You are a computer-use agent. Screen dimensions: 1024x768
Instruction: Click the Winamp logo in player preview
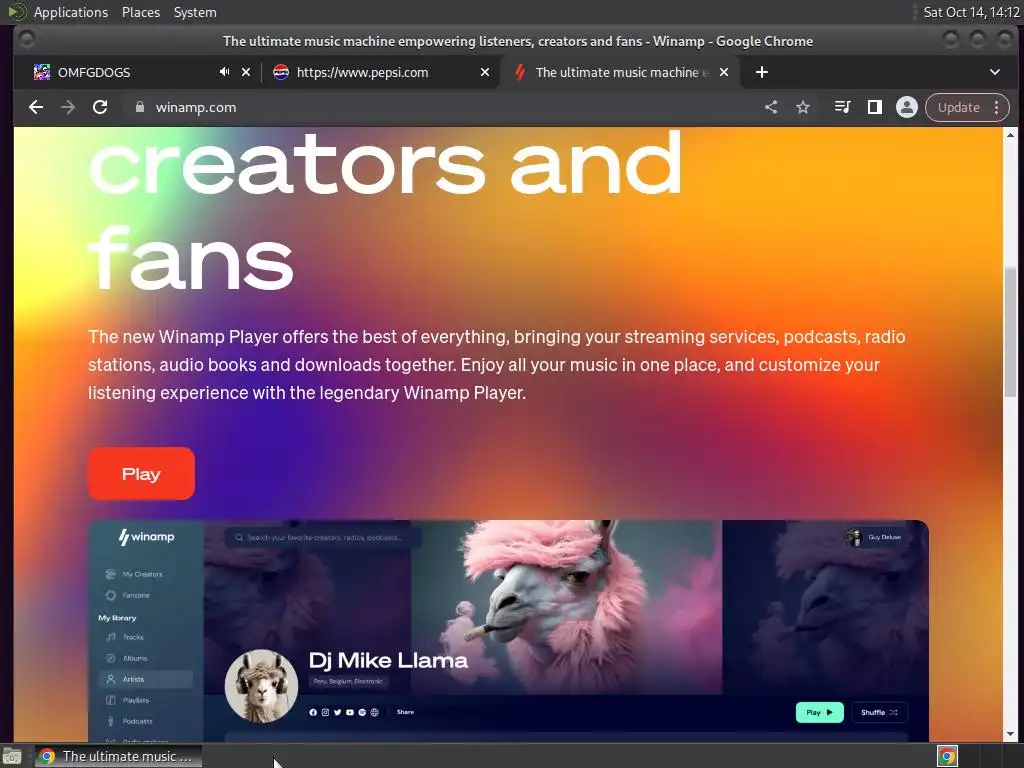(146, 537)
